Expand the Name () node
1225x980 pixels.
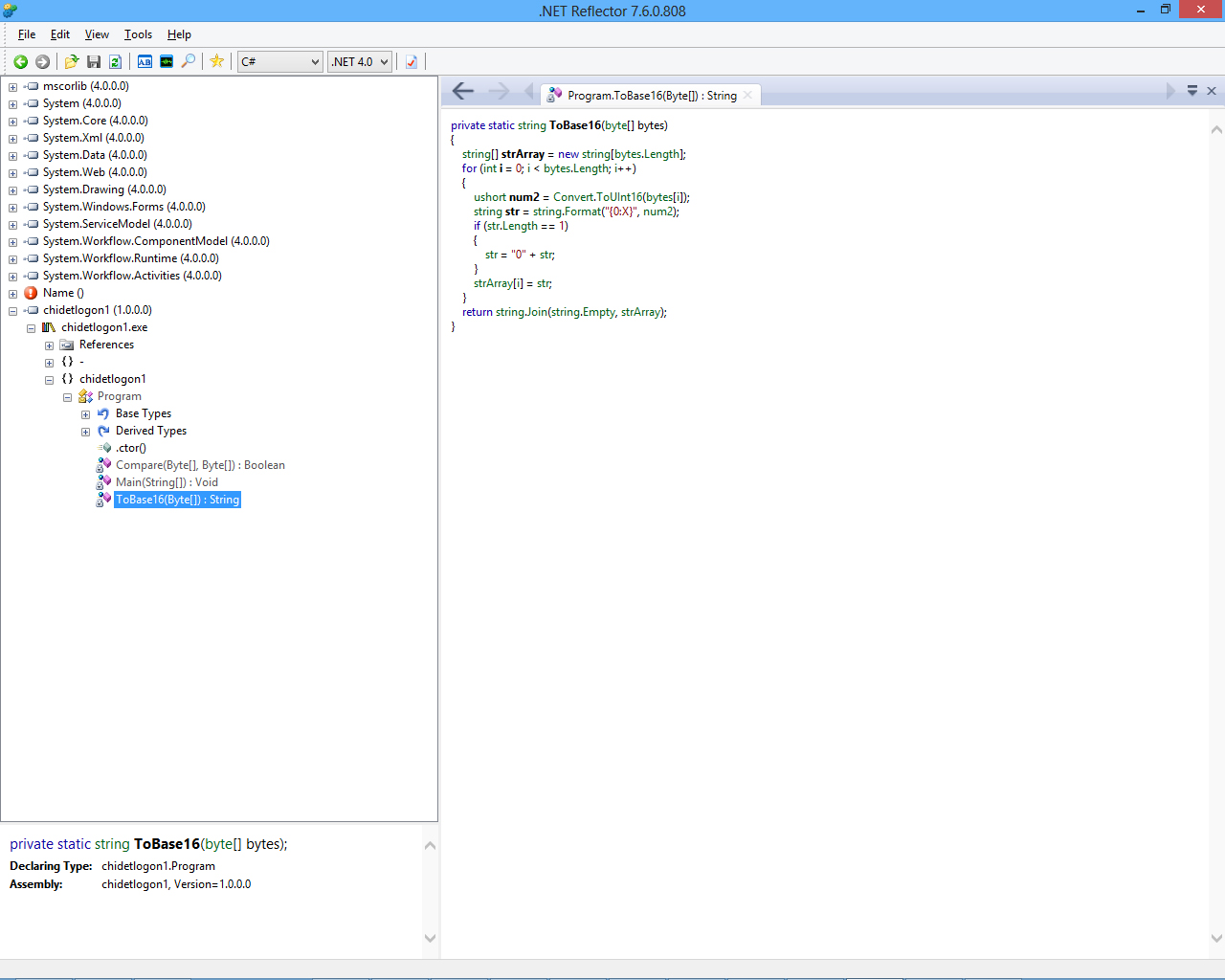click(12, 294)
